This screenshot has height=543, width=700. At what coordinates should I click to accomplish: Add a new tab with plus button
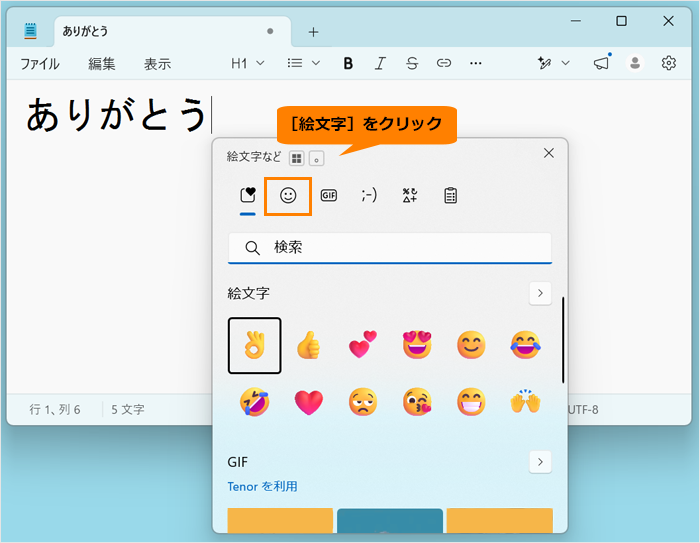click(313, 32)
